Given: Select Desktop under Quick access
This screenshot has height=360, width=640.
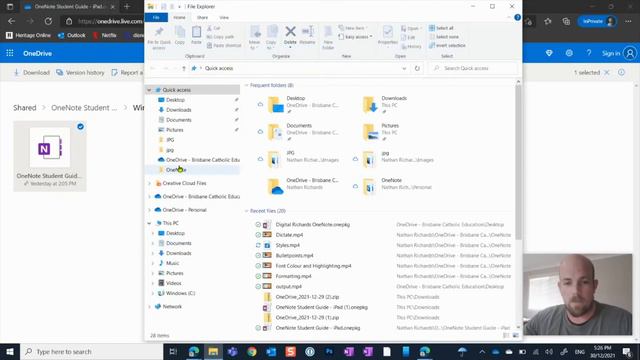Looking at the screenshot, I should coord(175,100).
